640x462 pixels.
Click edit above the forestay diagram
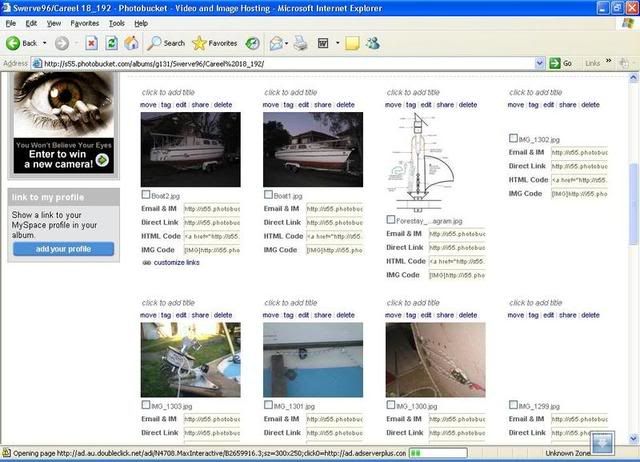(426, 105)
